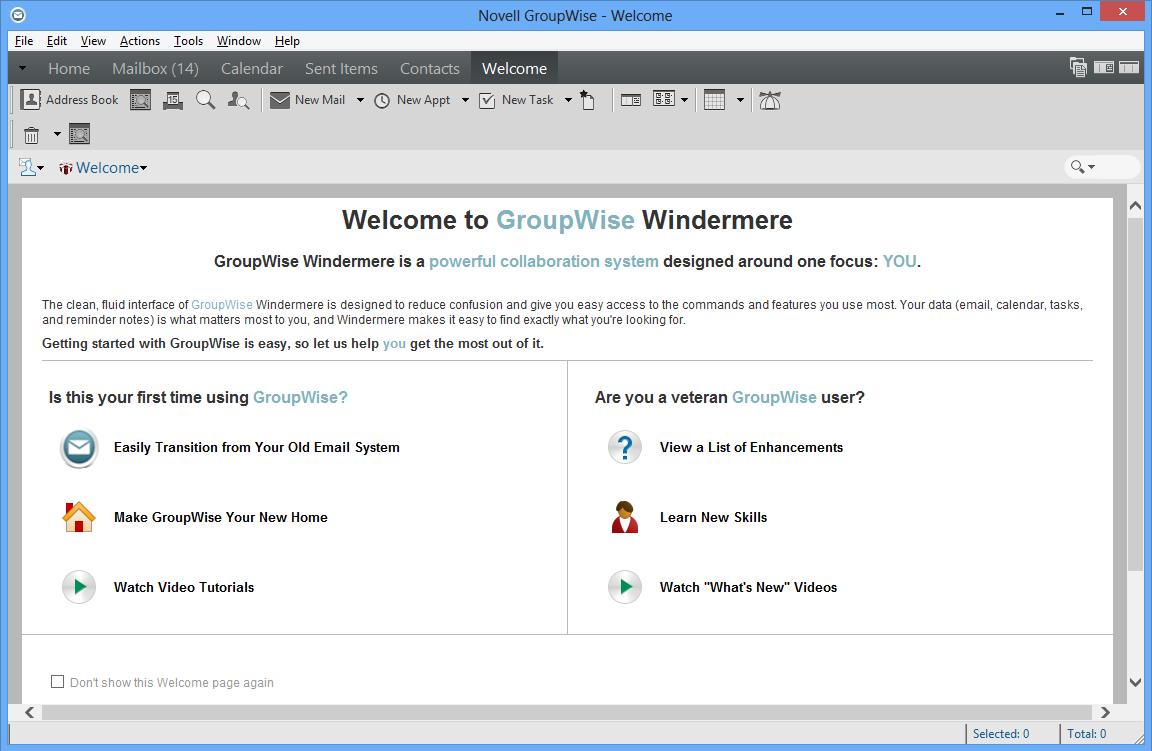Click the horizontal scrollbar left arrow

click(x=29, y=712)
